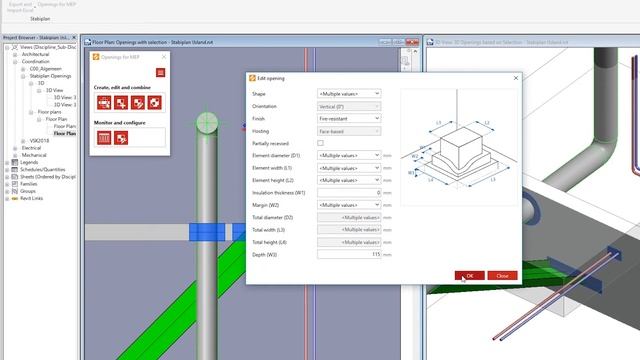Select the Architectural tree item

click(x=36, y=54)
